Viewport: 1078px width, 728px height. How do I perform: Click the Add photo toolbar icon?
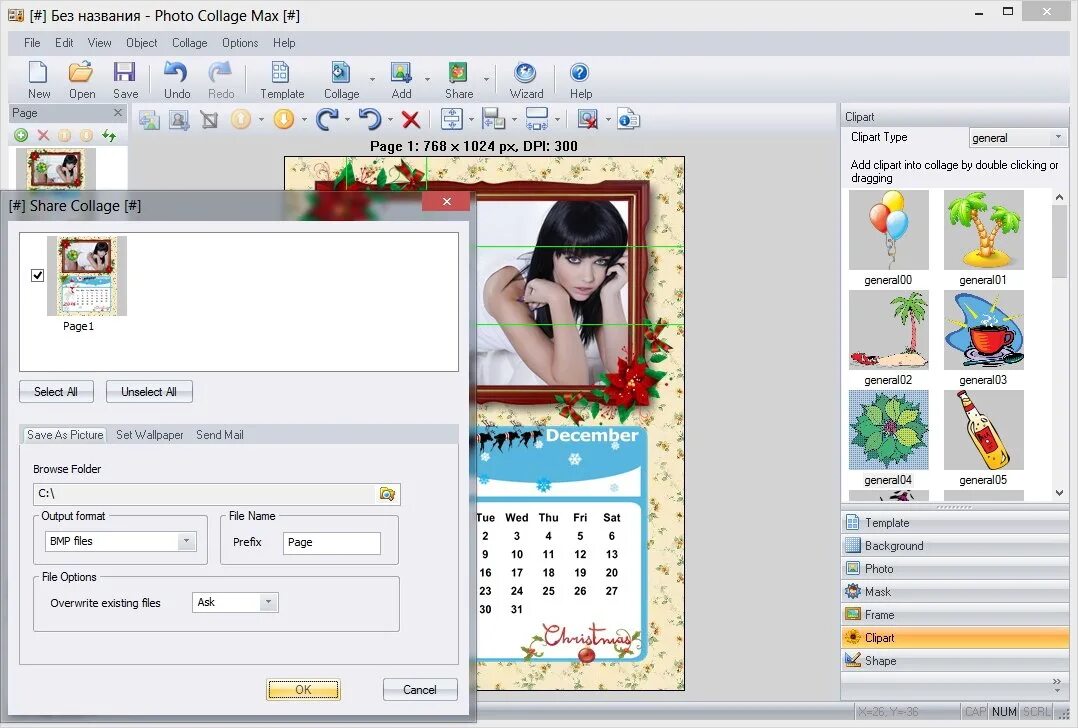click(x=402, y=80)
